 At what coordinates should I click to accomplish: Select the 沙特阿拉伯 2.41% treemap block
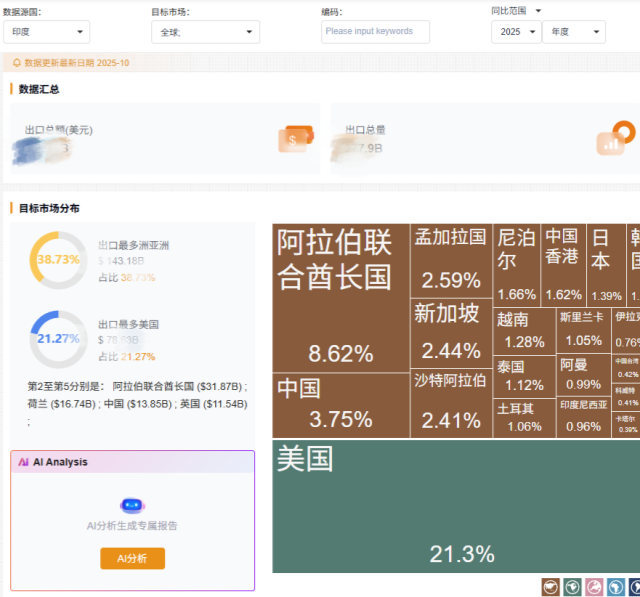point(451,404)
